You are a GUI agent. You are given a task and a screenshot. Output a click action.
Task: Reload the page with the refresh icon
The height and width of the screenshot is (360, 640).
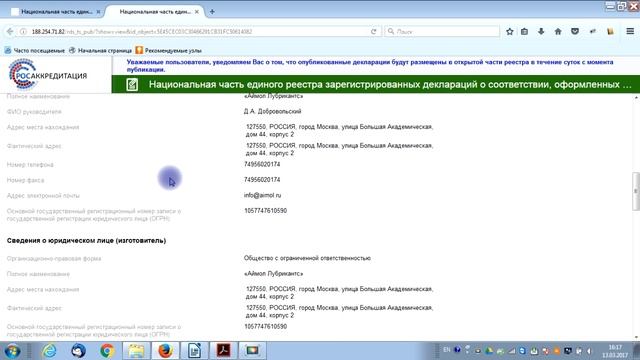tap(373, 31)
